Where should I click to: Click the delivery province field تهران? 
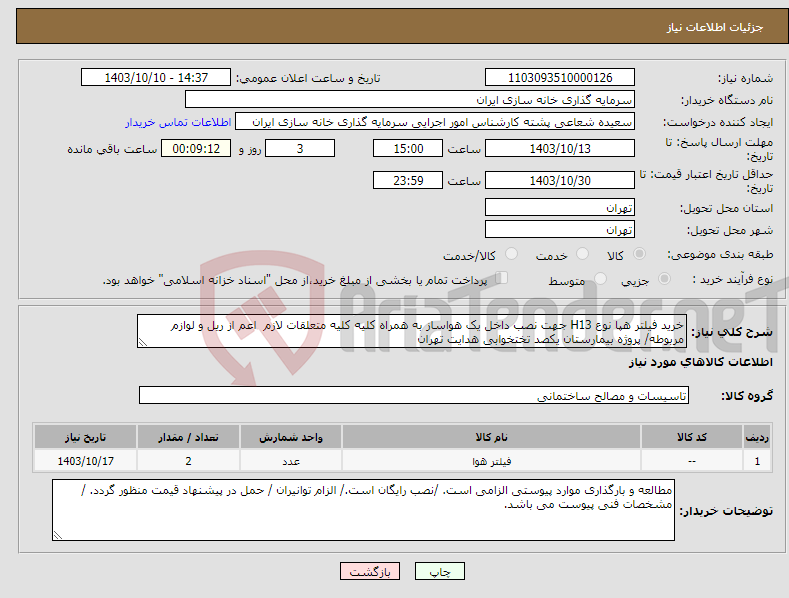click(x=560, y=207)
